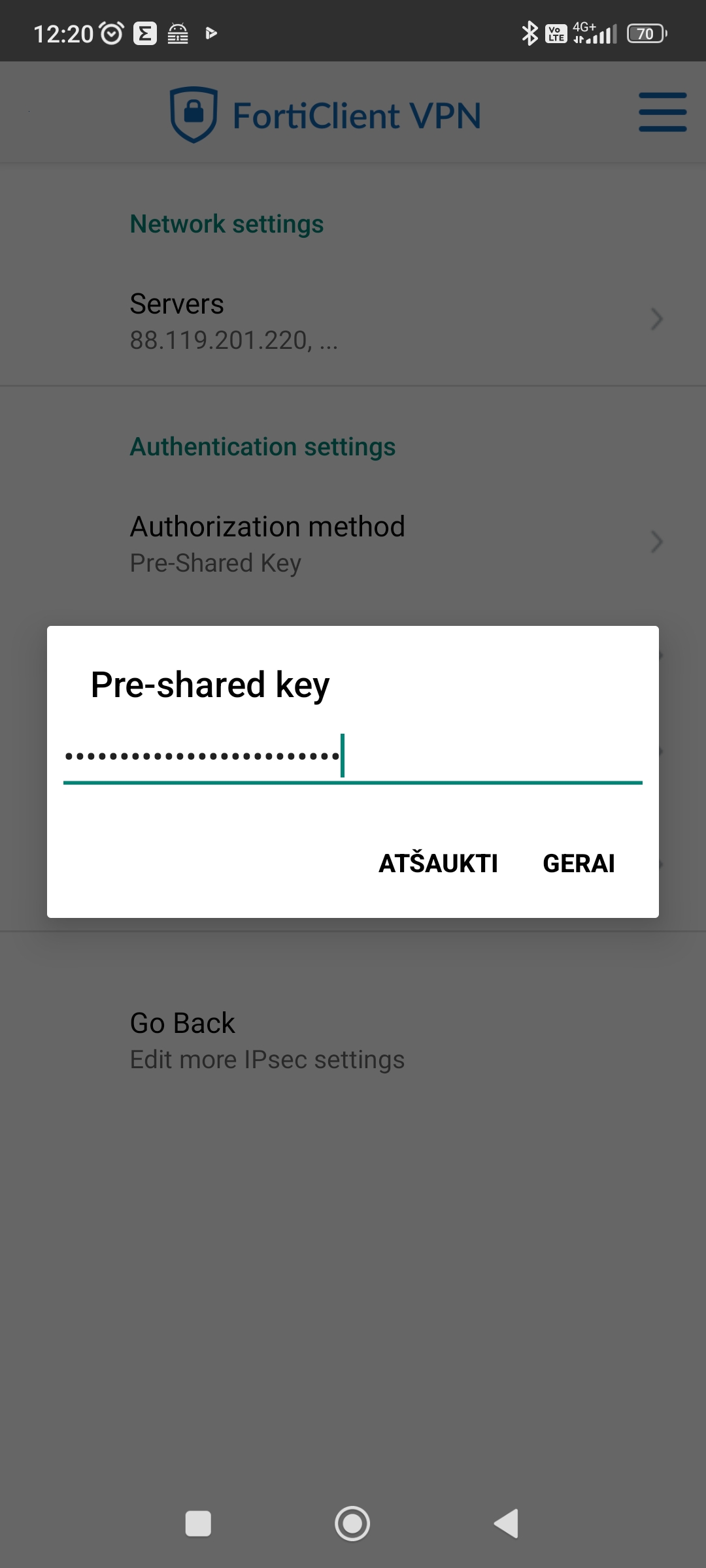
Task: Tap the recent apps square button
Action: (x=198, y=1524)
